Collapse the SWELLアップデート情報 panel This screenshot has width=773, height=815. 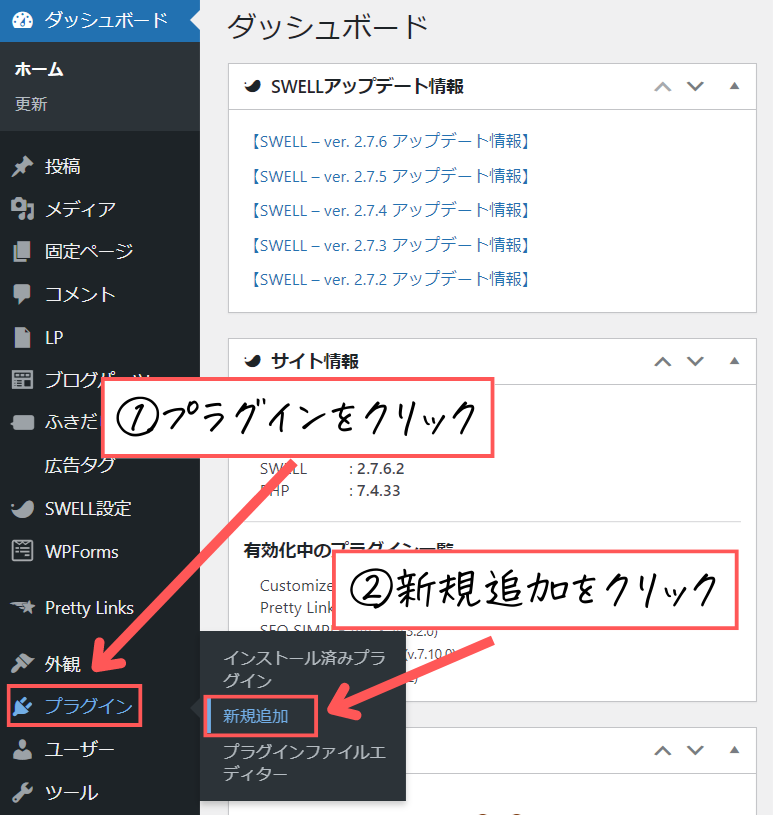(x=734, y=86)
